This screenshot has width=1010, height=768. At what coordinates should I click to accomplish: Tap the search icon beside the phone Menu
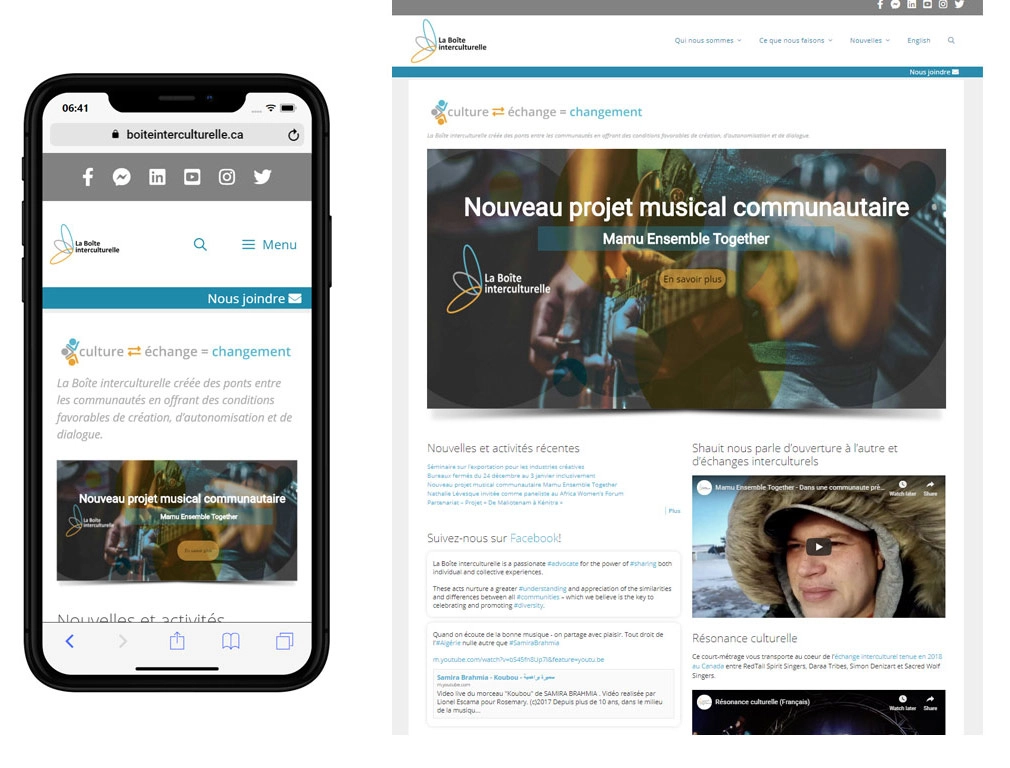(200, 245)
